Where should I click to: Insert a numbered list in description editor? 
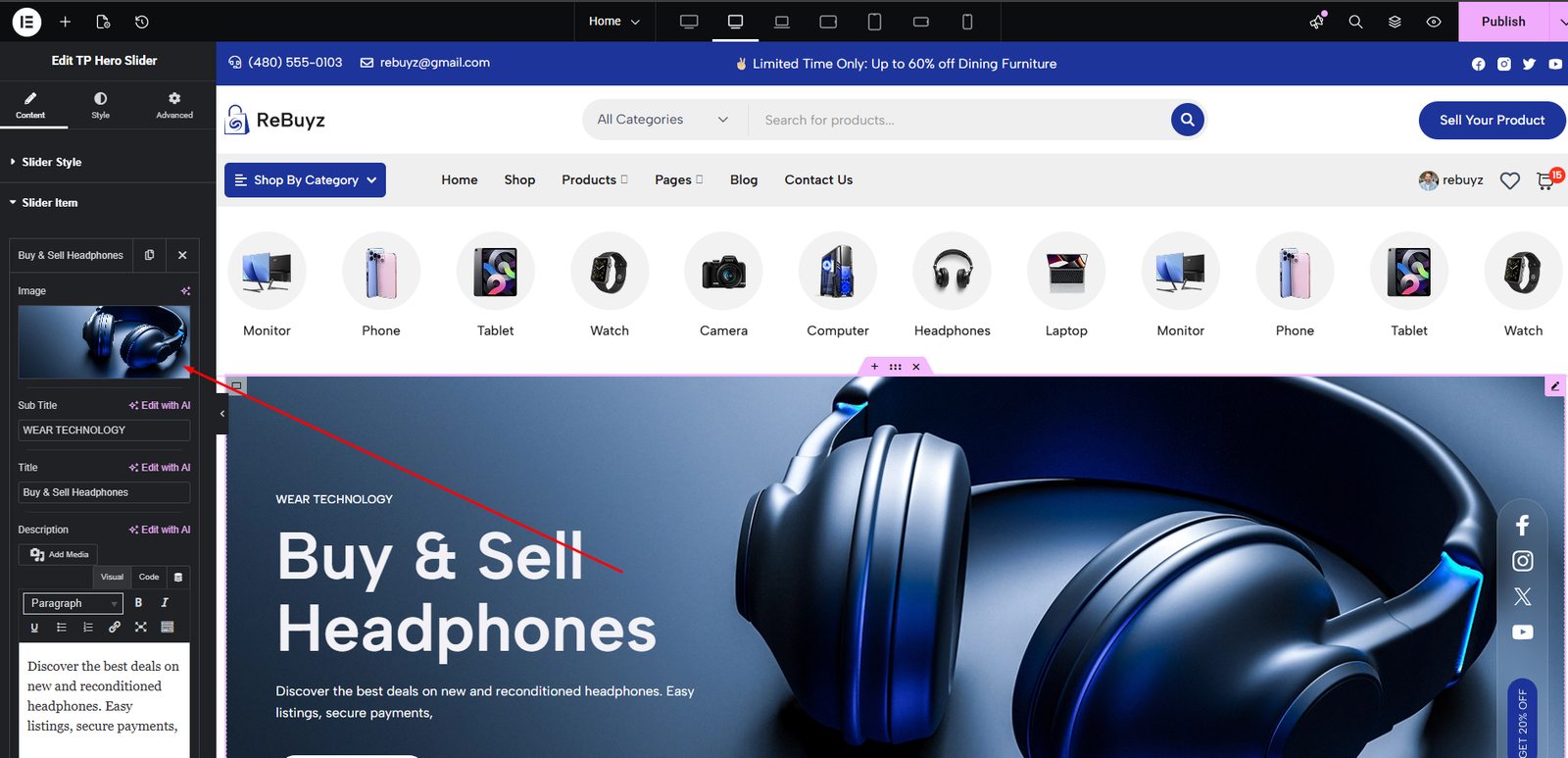88,628
